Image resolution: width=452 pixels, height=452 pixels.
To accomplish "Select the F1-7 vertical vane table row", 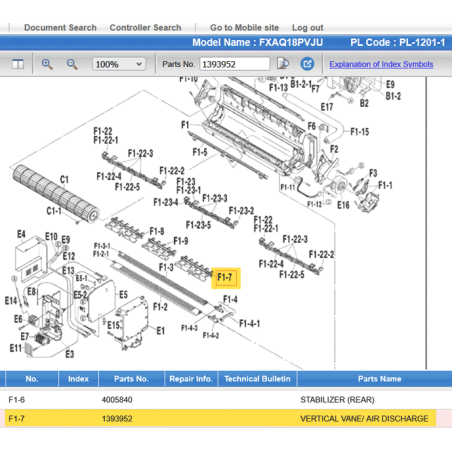I will click(220, 418).
